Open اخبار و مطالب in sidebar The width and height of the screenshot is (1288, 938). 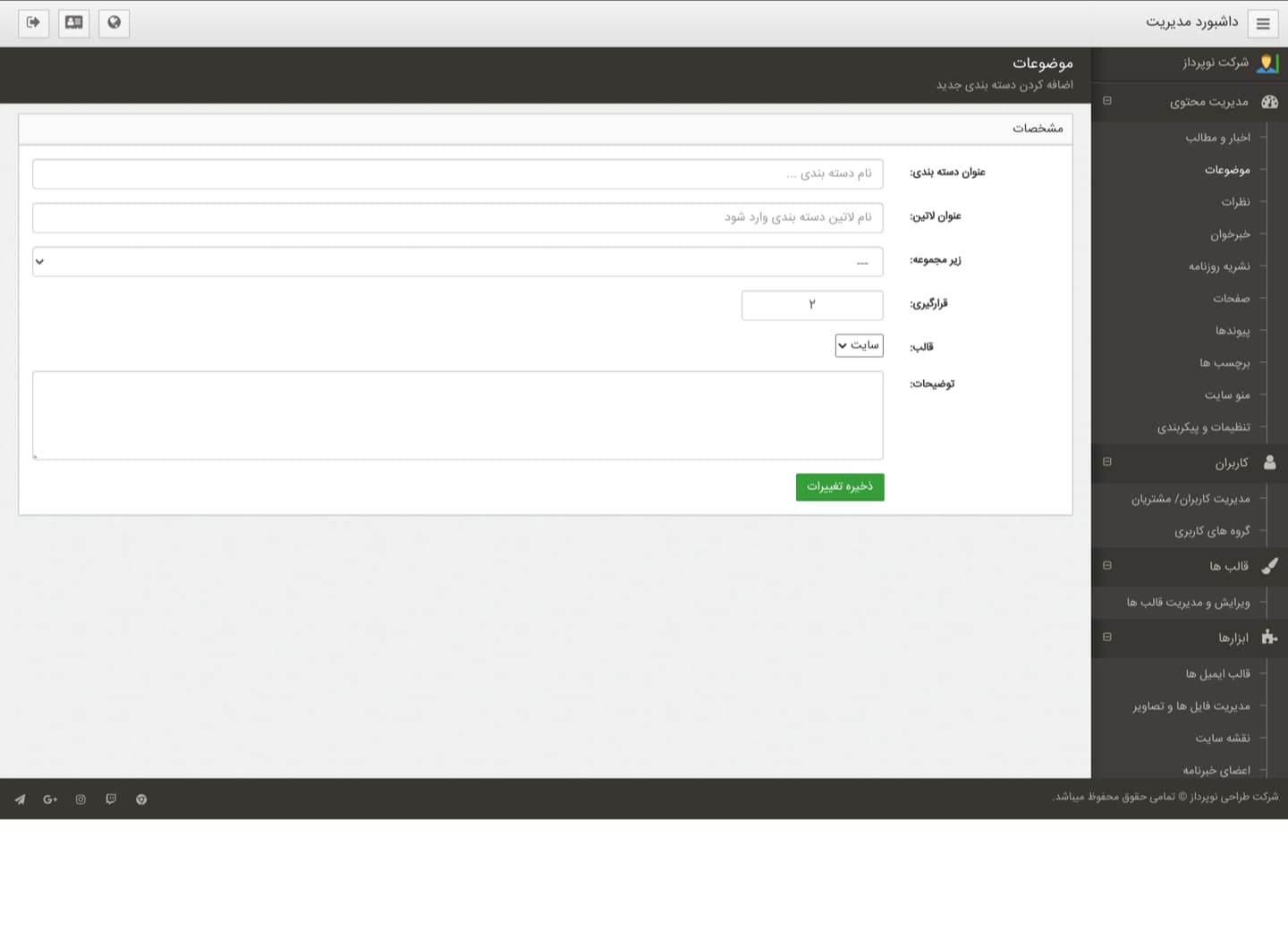point(1217,138)
